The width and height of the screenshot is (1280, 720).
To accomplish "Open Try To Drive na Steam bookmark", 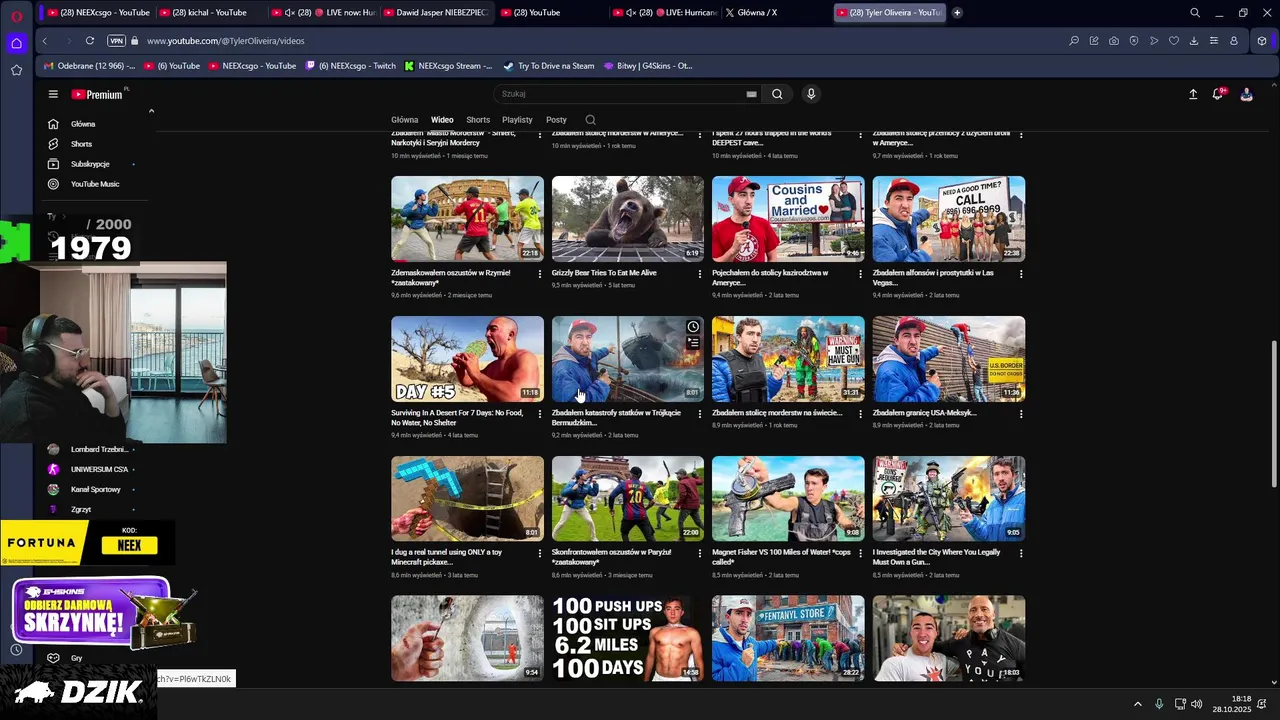I will click(x=549, y=66).
